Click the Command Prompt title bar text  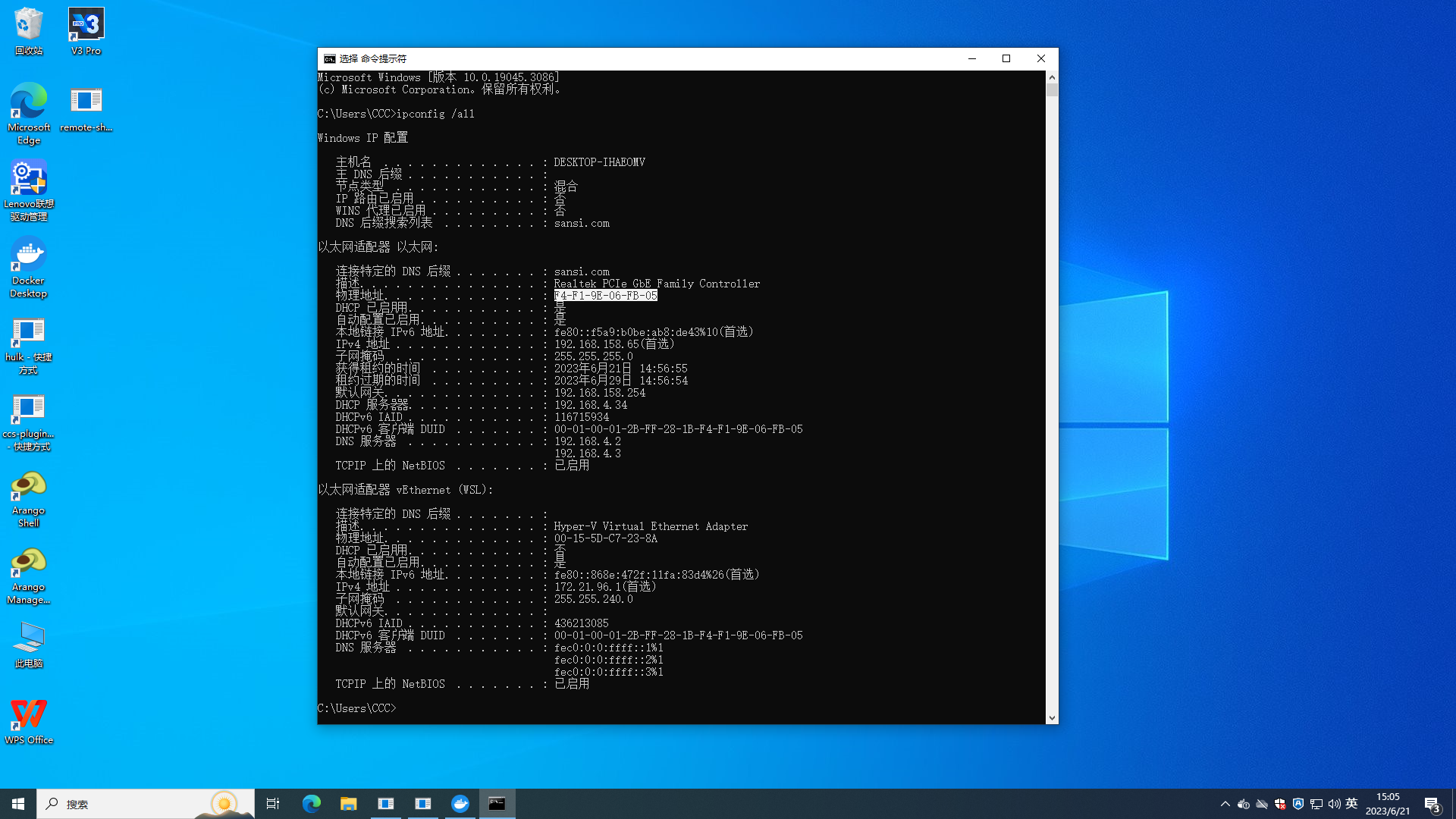(x=373, y=58)
